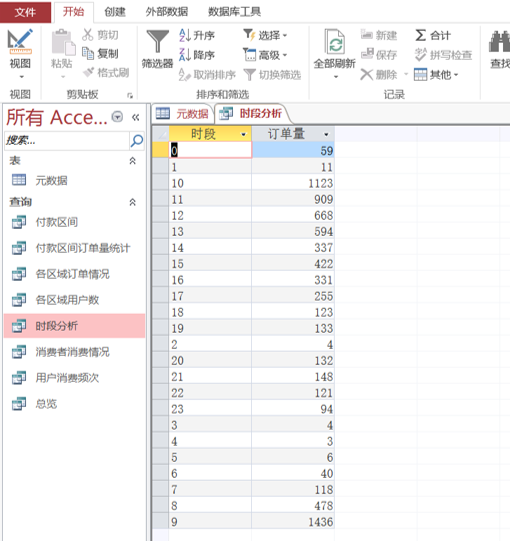Image resolution: width=510 pixels, height=541 pixels.
Task: Open the 付款区间 query
Action: click(x=57, y=222)
